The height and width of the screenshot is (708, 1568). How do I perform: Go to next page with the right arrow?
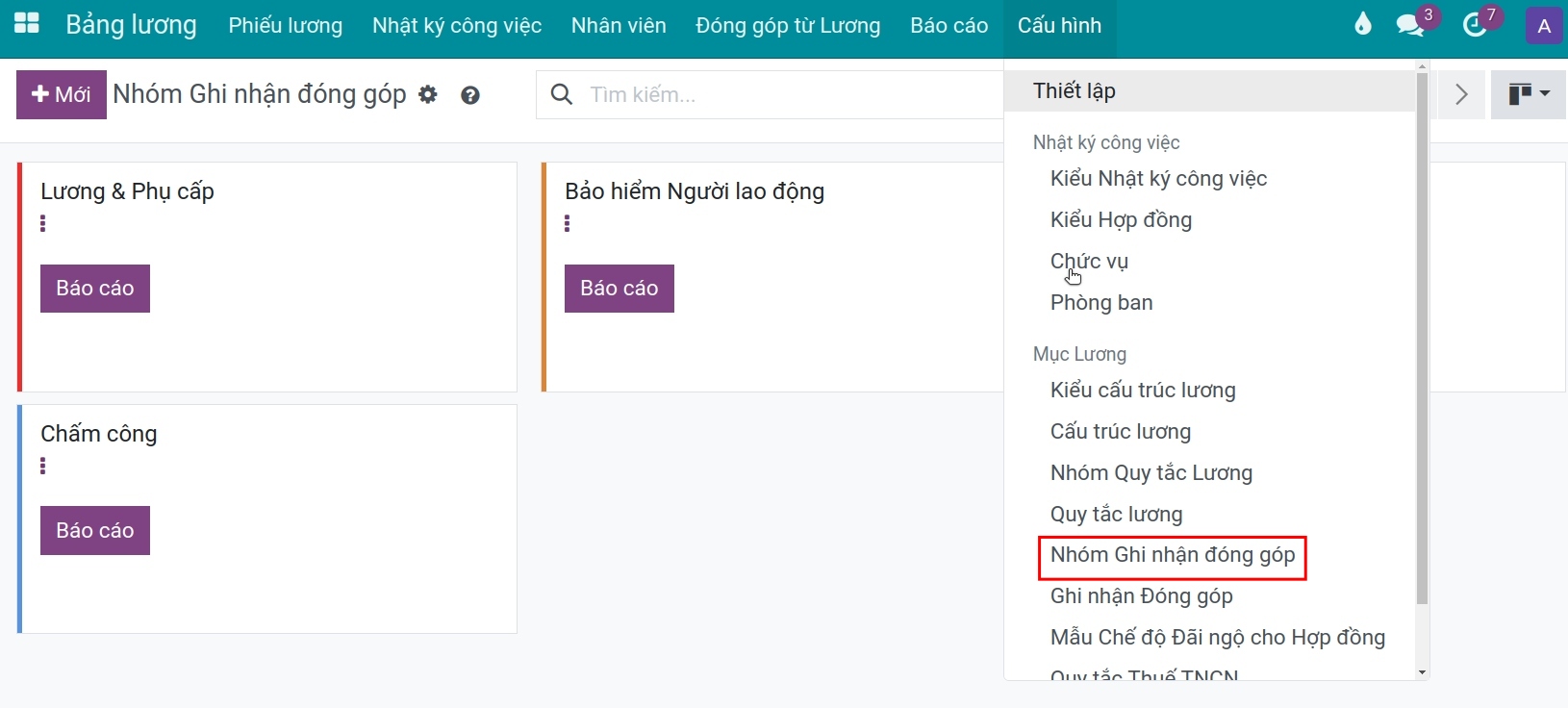(x=1461, y=94)
